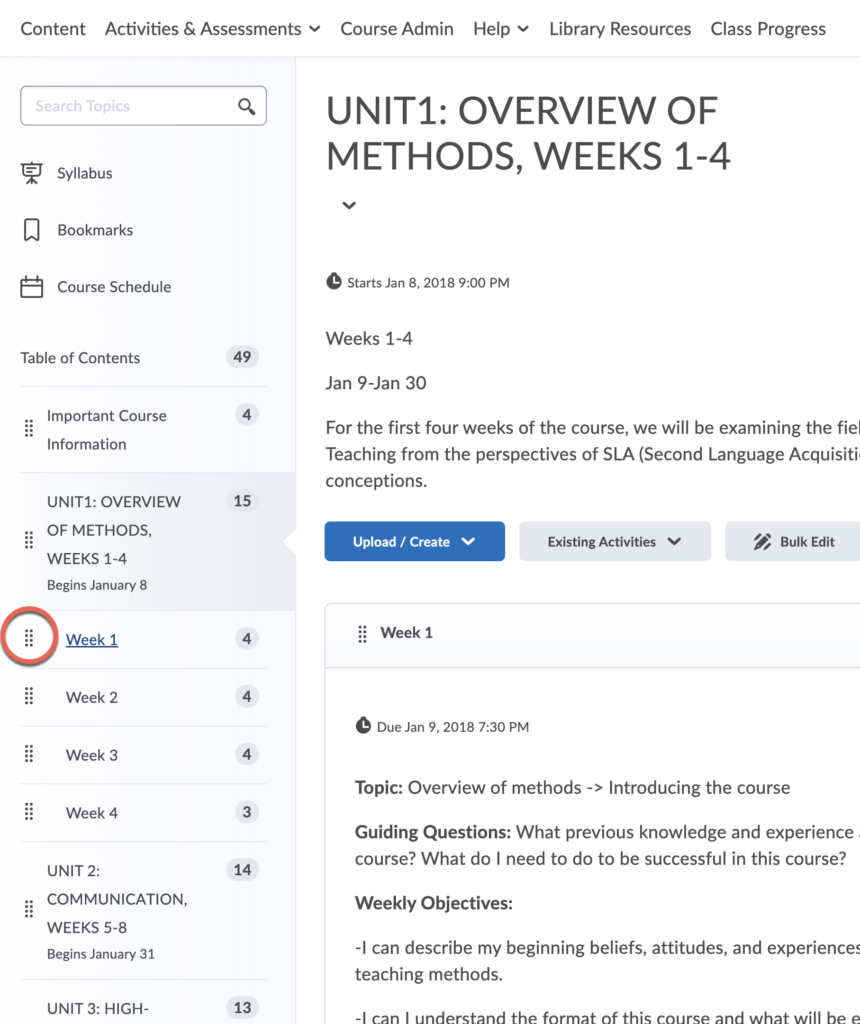Expand chevron under the unit title
This screenshot has height=1024, width=860.
point(348,206)
